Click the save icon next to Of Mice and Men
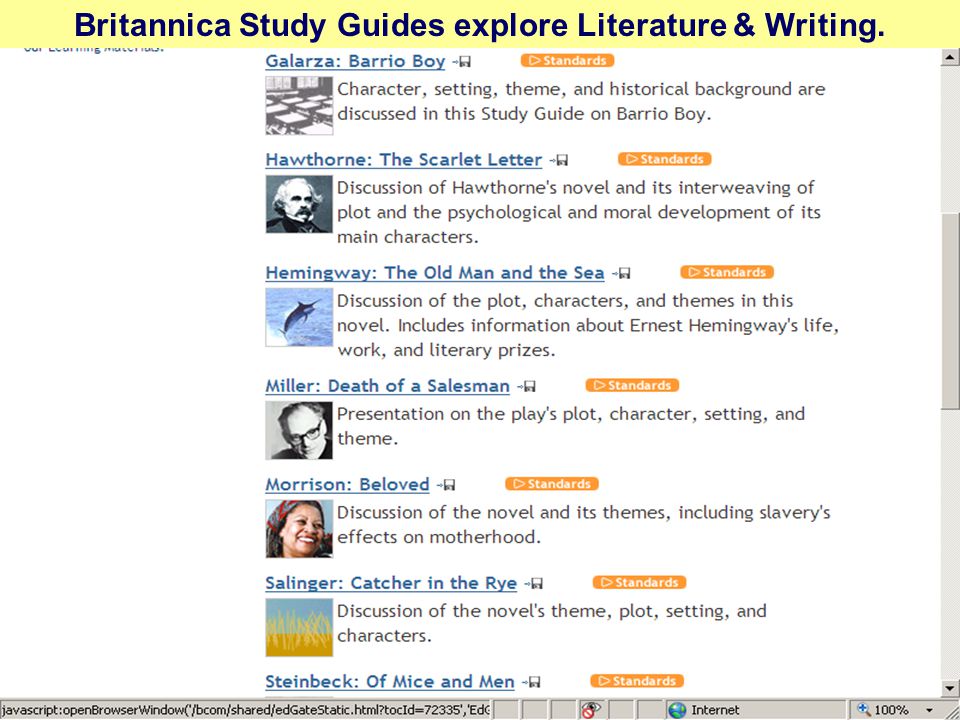 coord(531,683)
